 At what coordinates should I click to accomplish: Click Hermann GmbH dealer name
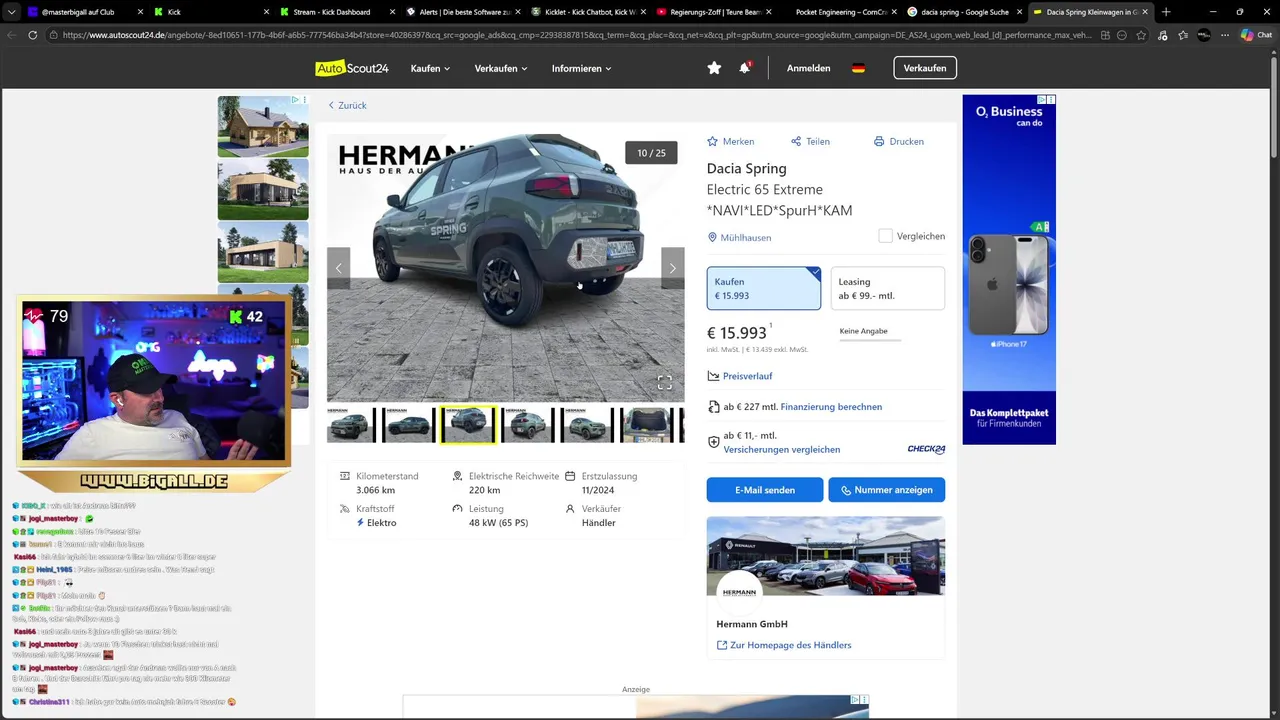[x=752, y=624]
